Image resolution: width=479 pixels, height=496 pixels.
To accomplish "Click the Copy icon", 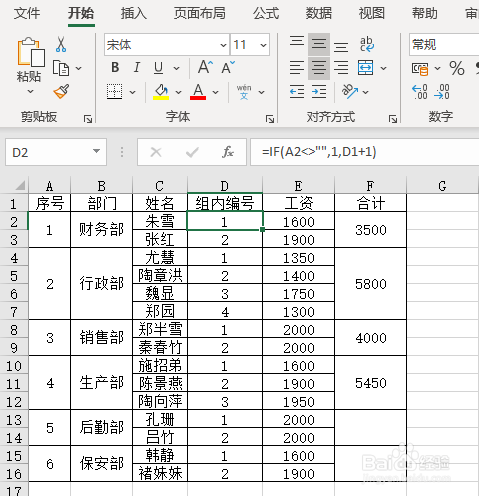I will pos(61,68).
